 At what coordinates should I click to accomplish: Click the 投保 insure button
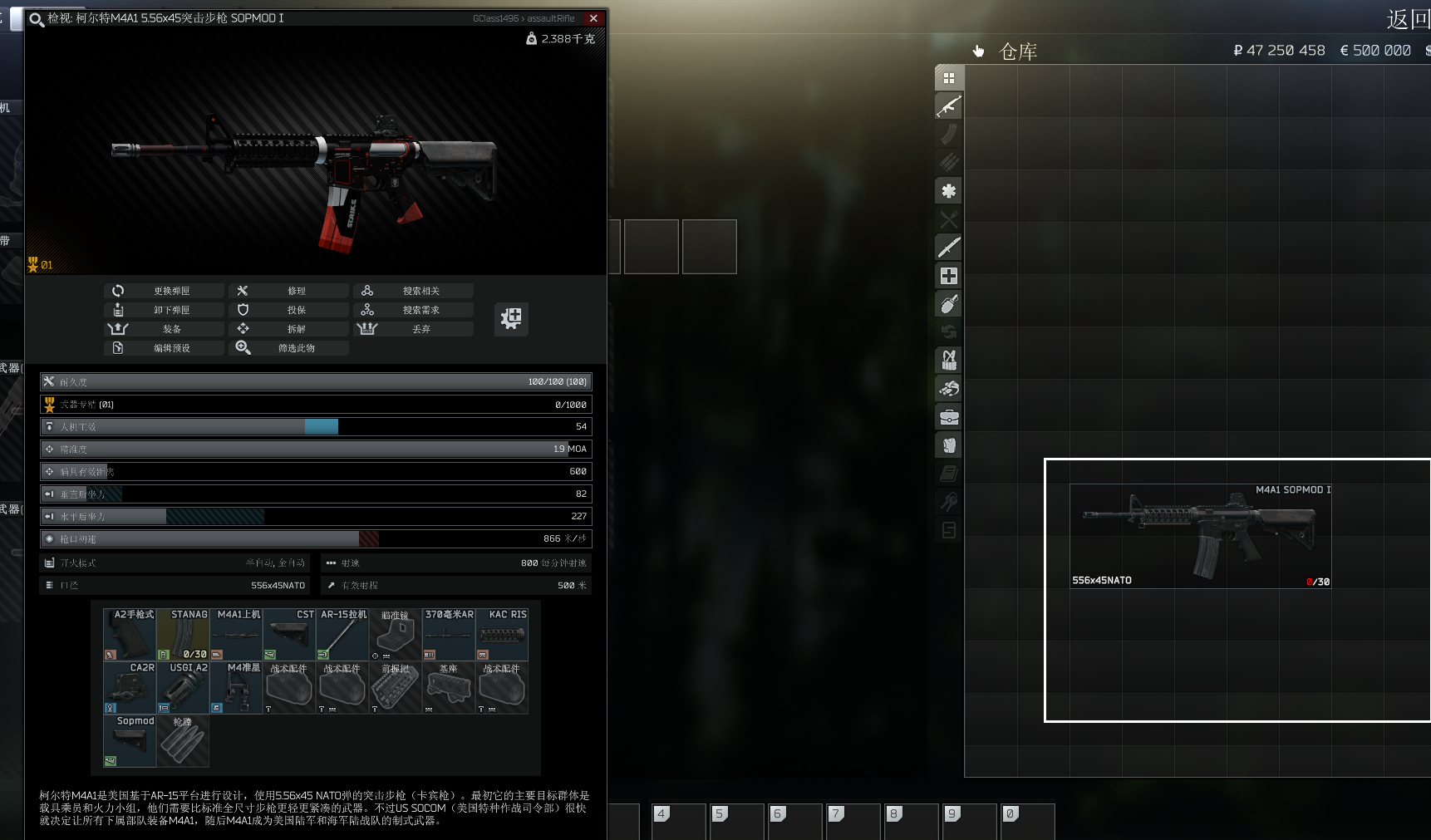[288, 310]
